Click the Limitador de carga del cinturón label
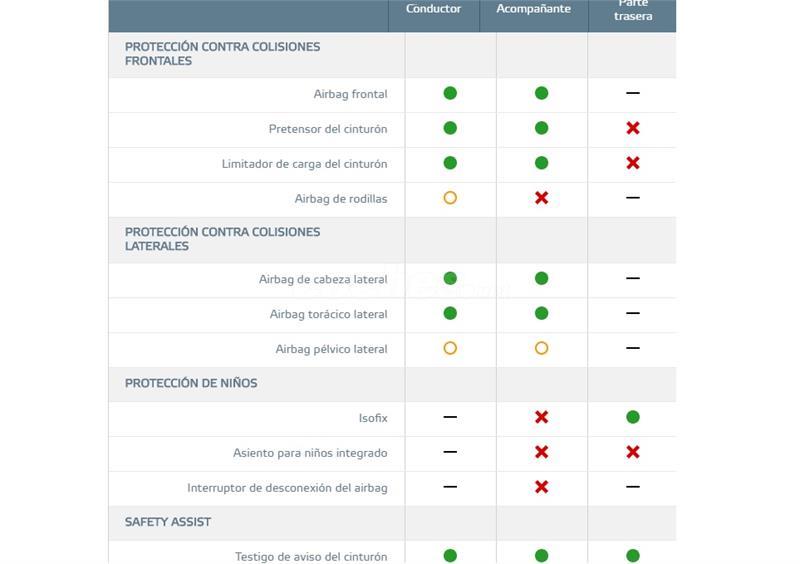This screenshot has width=800, height=564. tap(304, 164)
